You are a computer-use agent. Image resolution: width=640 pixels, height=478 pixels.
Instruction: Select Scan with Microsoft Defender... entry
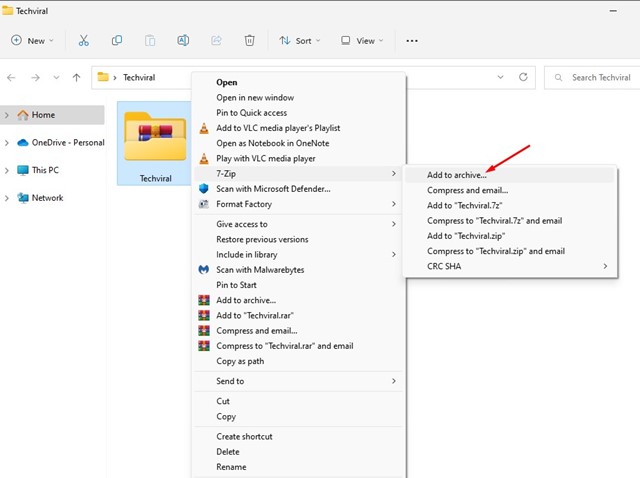pyautogui.click(x=273, y=188)
